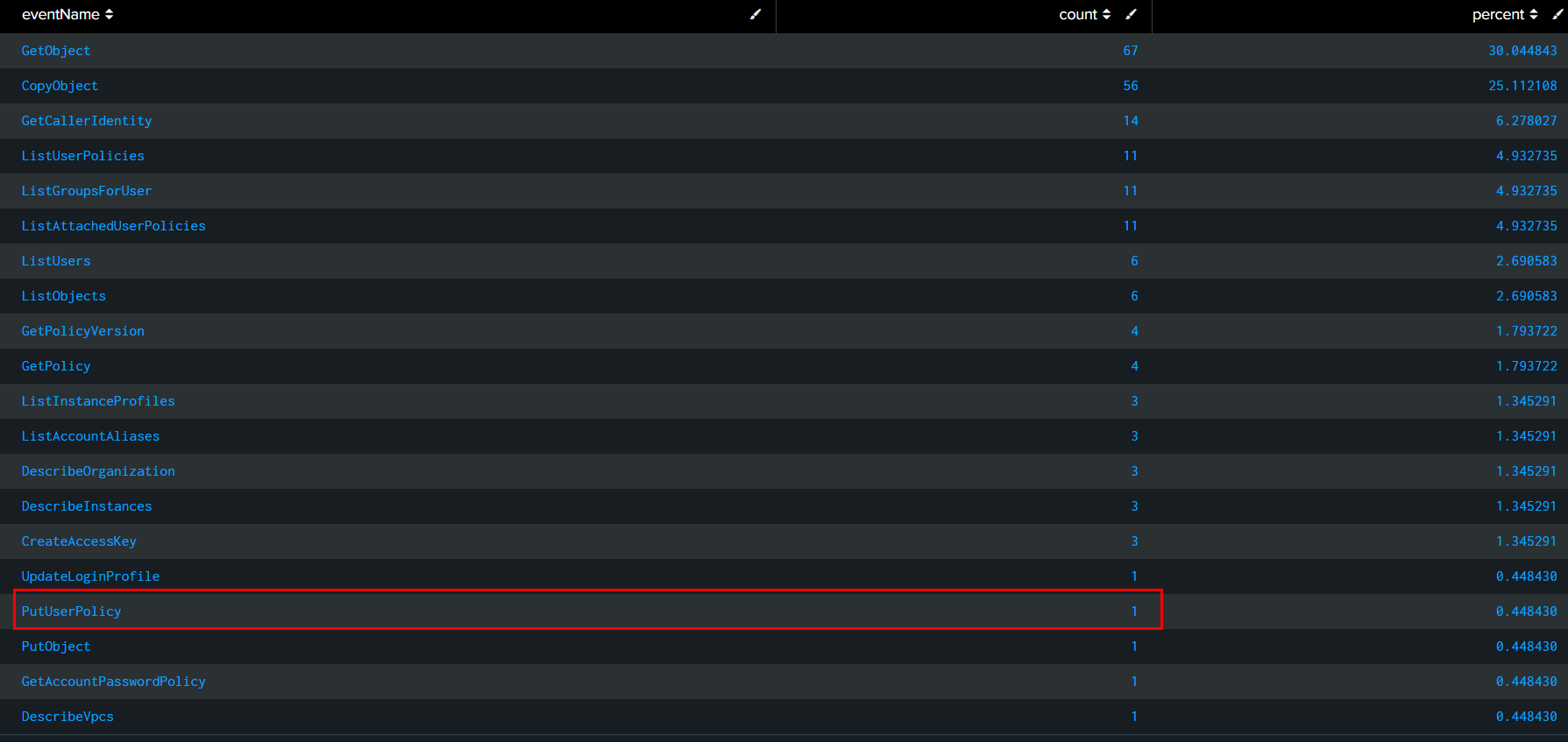1568x742 pixels.
Task: Click count value in ListObjects row
Action: 1134,296
